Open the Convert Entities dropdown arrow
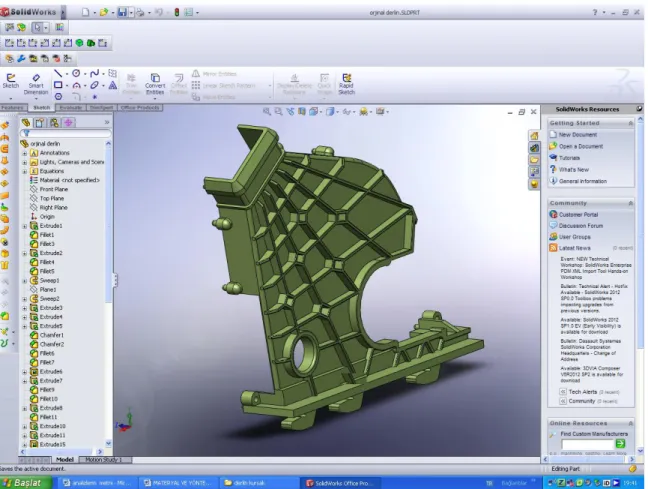Screen dimensions: 648x489 pos(155,99)
